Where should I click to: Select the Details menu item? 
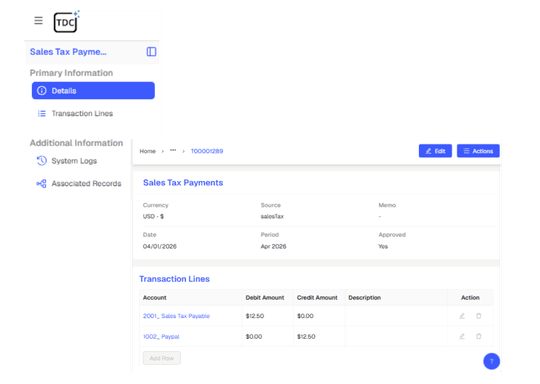click(93, 91)
